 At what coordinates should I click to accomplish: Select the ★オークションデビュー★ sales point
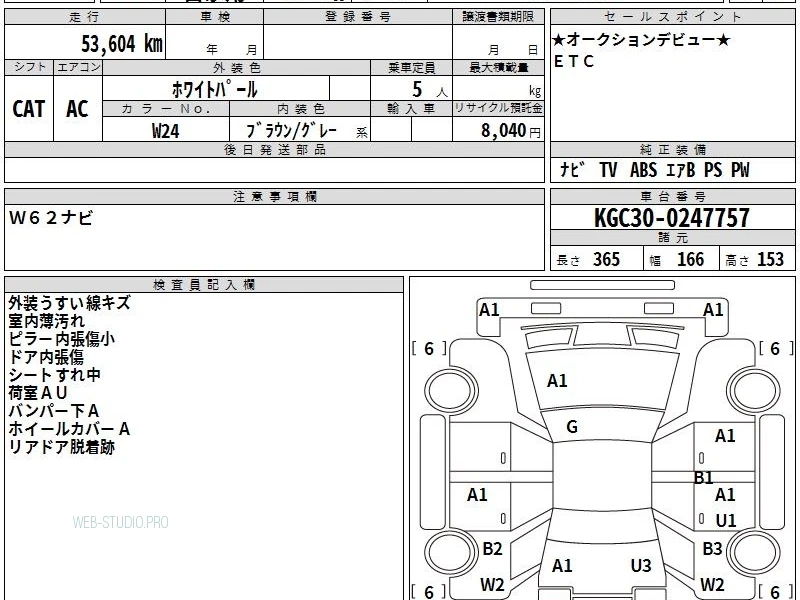pos(642,40)
